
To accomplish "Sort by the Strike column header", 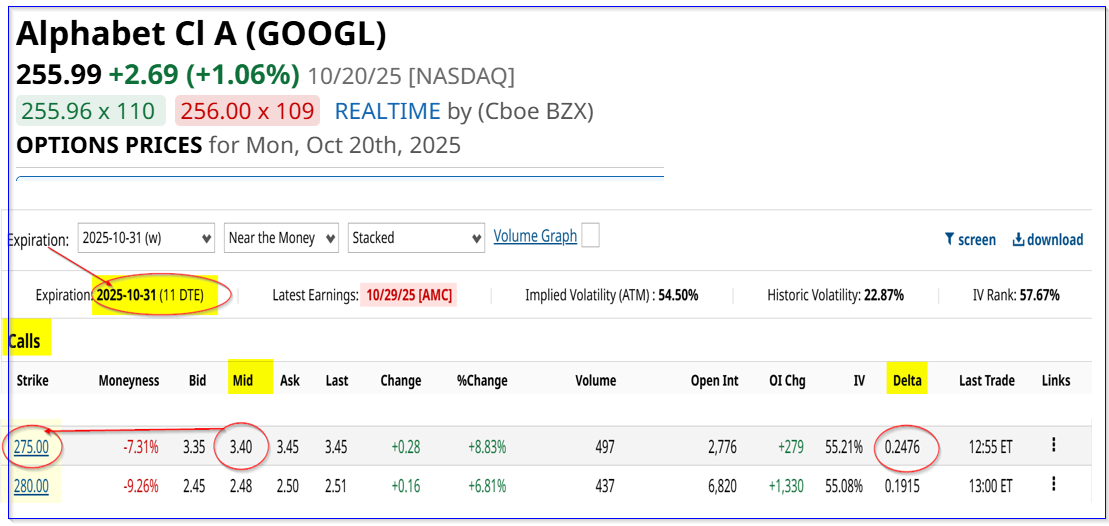I will (32, 380).
